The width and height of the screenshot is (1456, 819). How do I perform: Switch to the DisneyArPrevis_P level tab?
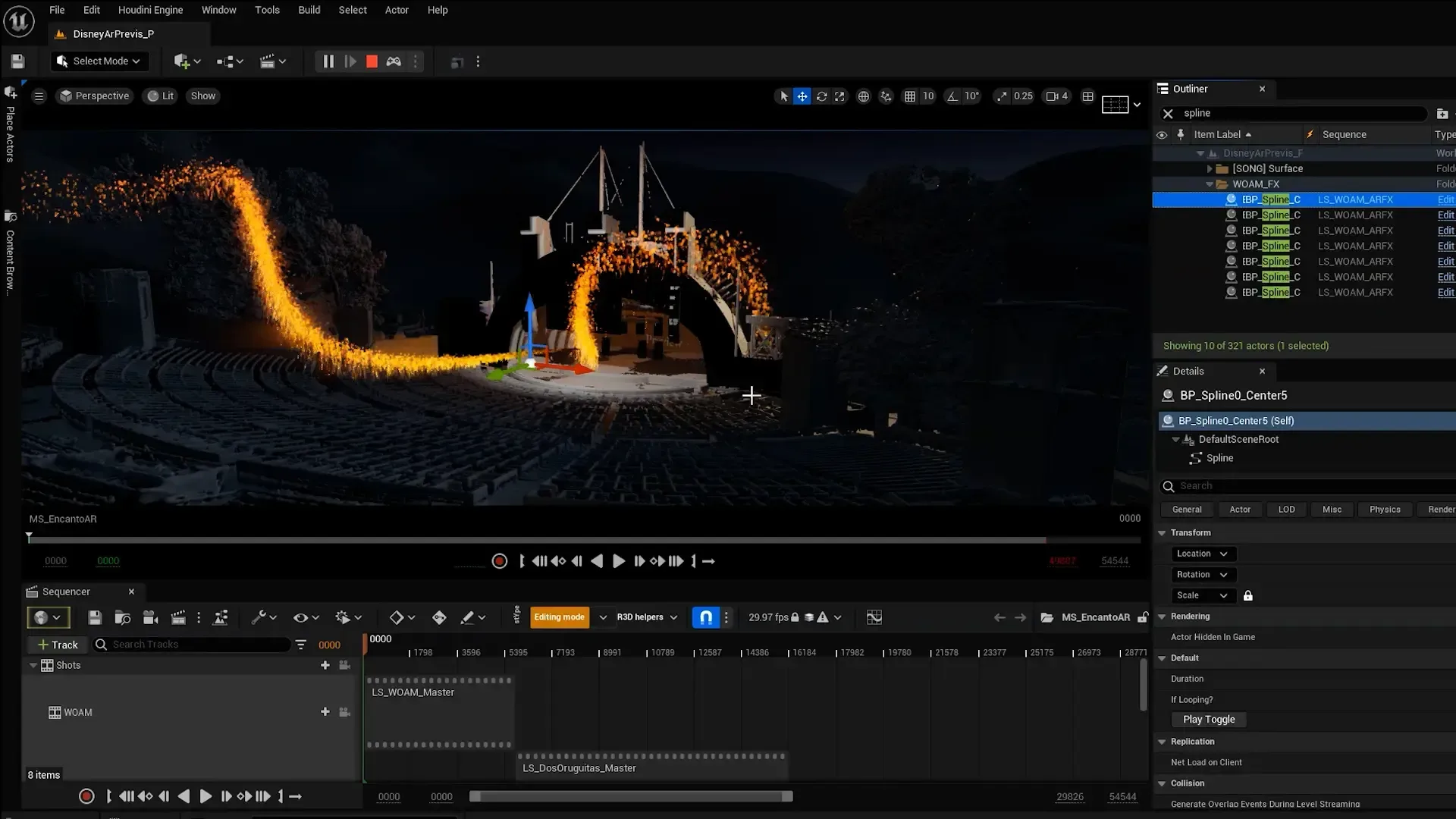[x=113, y=34]
